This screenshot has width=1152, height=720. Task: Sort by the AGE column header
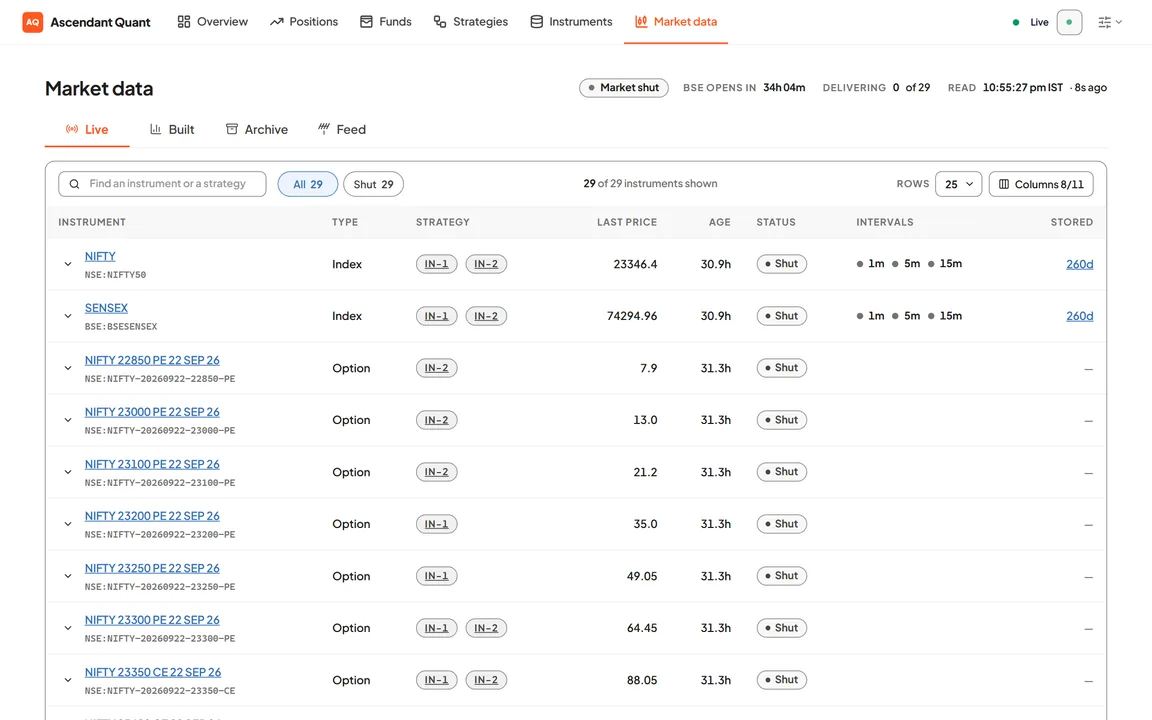pyautogui.click(x=719, y=222)
